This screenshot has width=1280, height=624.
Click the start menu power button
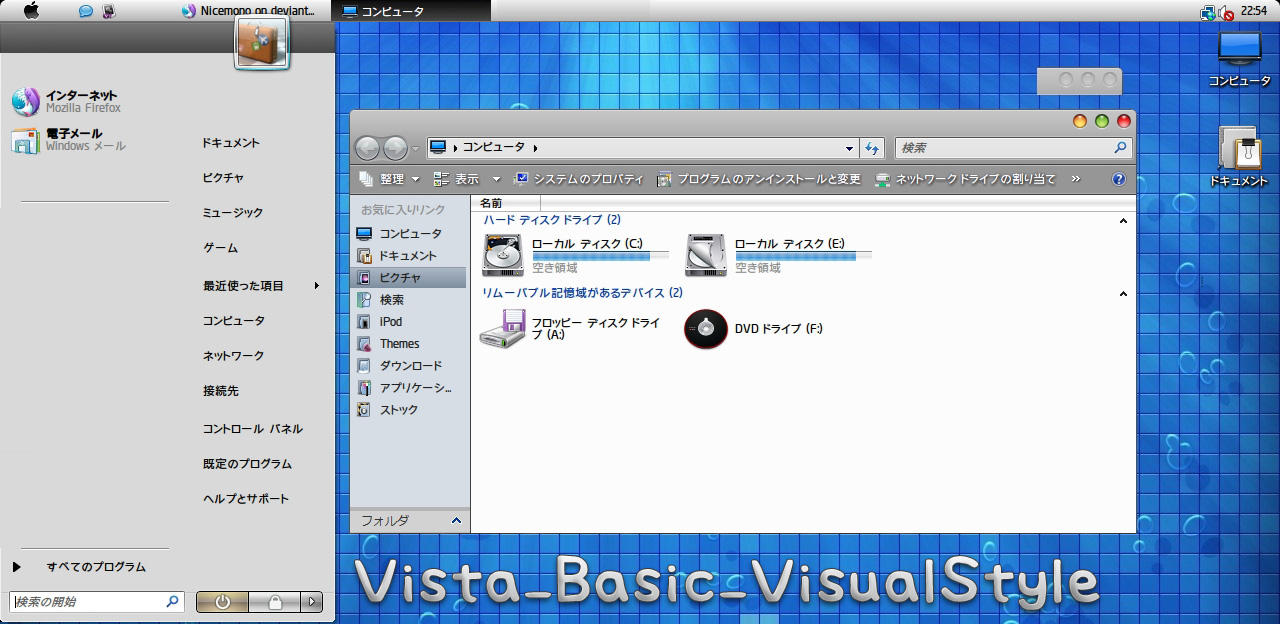pos(222,602)
